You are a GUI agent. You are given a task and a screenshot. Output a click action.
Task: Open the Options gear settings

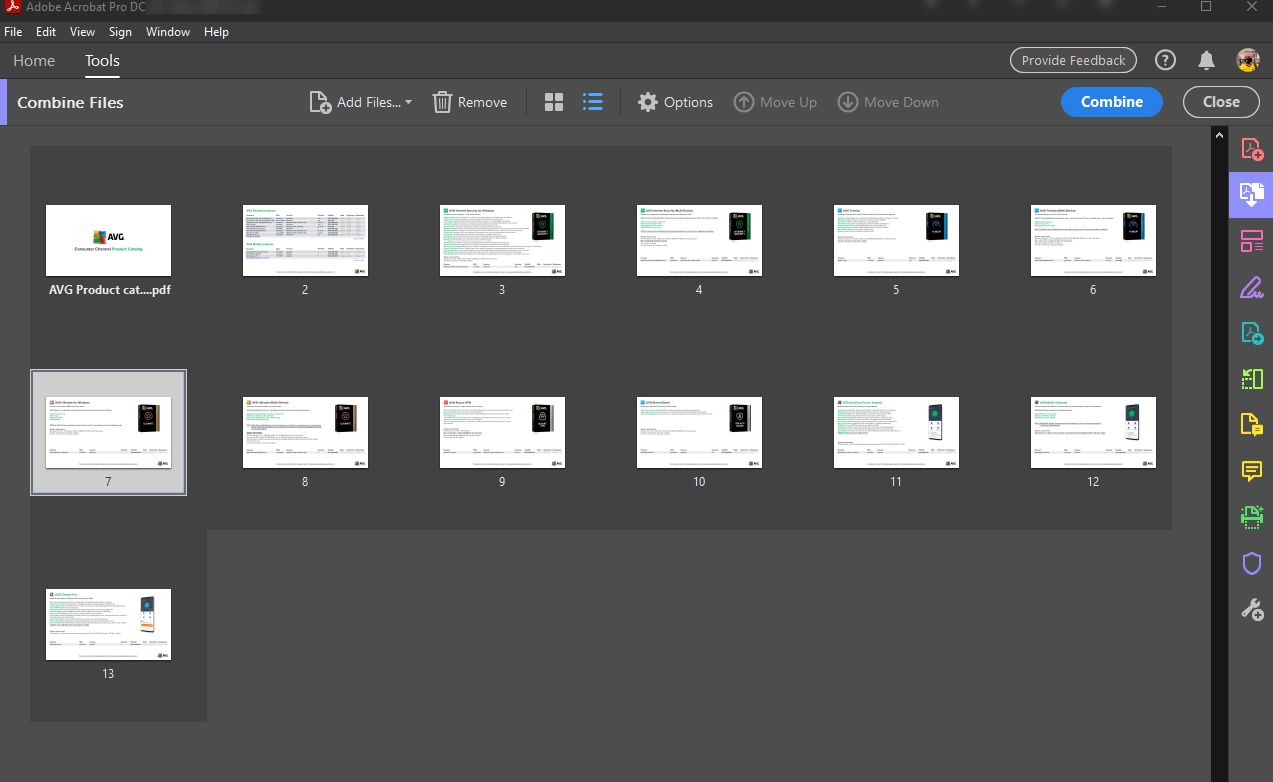click(x=648, y=102)
